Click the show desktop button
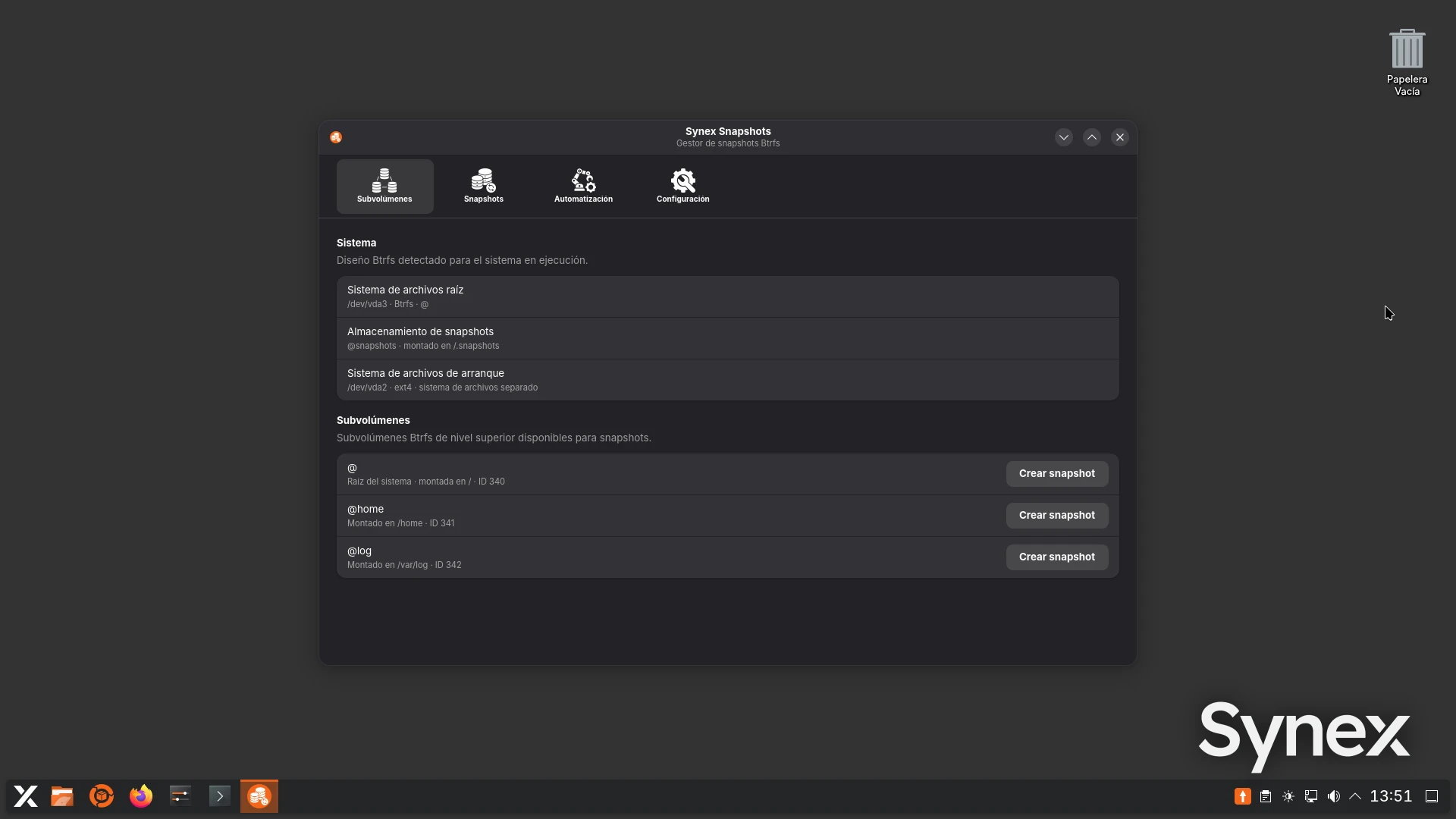 (1432, 796)
